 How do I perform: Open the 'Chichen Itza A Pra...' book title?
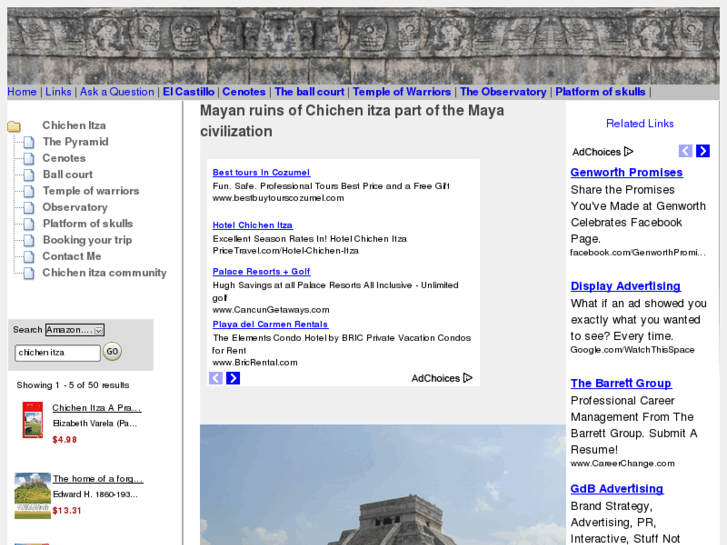coord(96,408)
